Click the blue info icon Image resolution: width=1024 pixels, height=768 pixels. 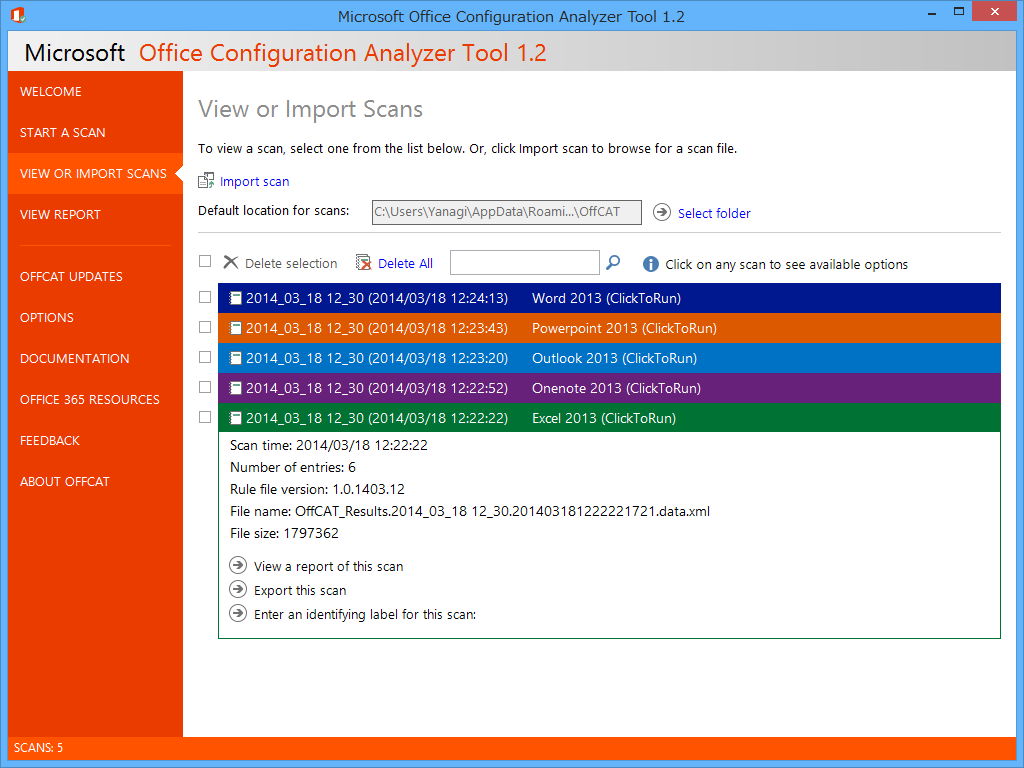coord(650,264)
